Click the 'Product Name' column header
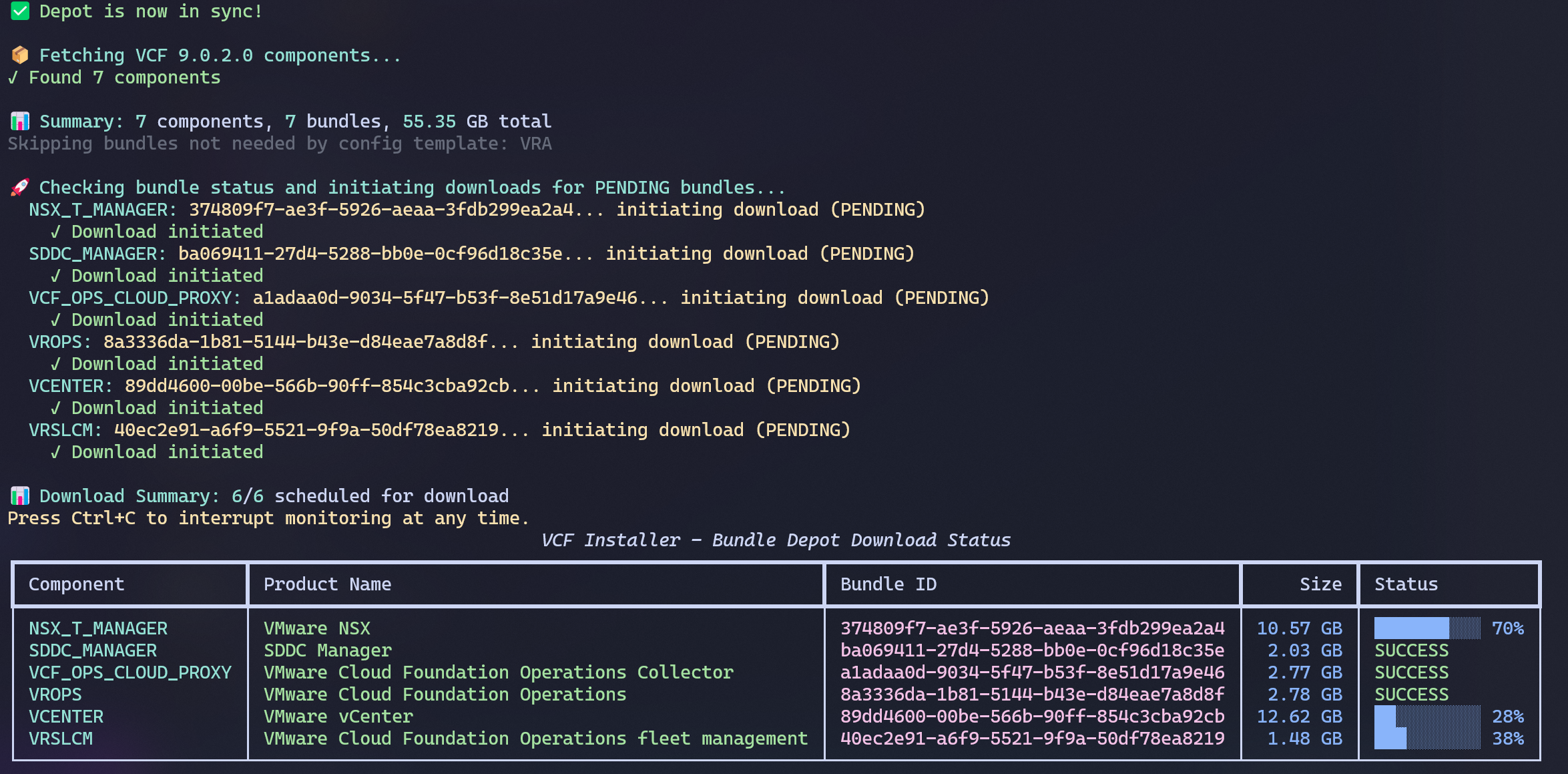 tap(327, 584)
